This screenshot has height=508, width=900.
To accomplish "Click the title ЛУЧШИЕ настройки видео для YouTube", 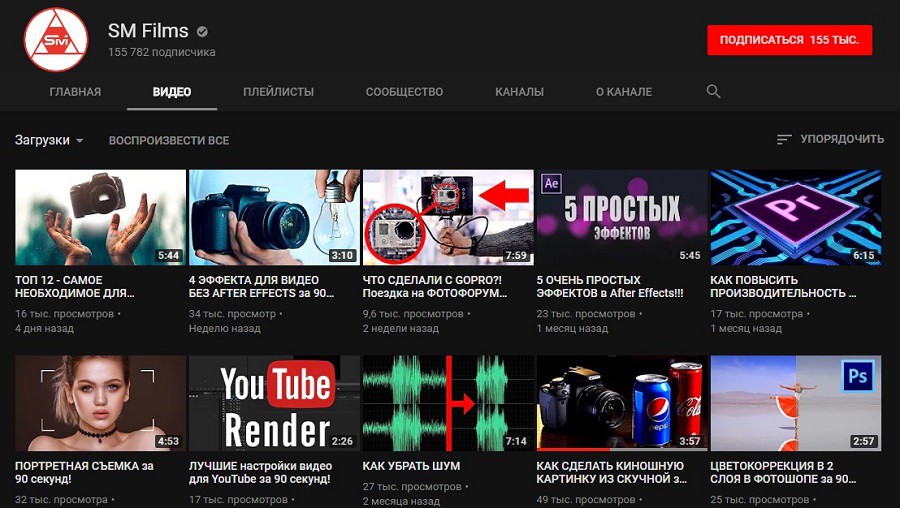I will pos(260,472).
